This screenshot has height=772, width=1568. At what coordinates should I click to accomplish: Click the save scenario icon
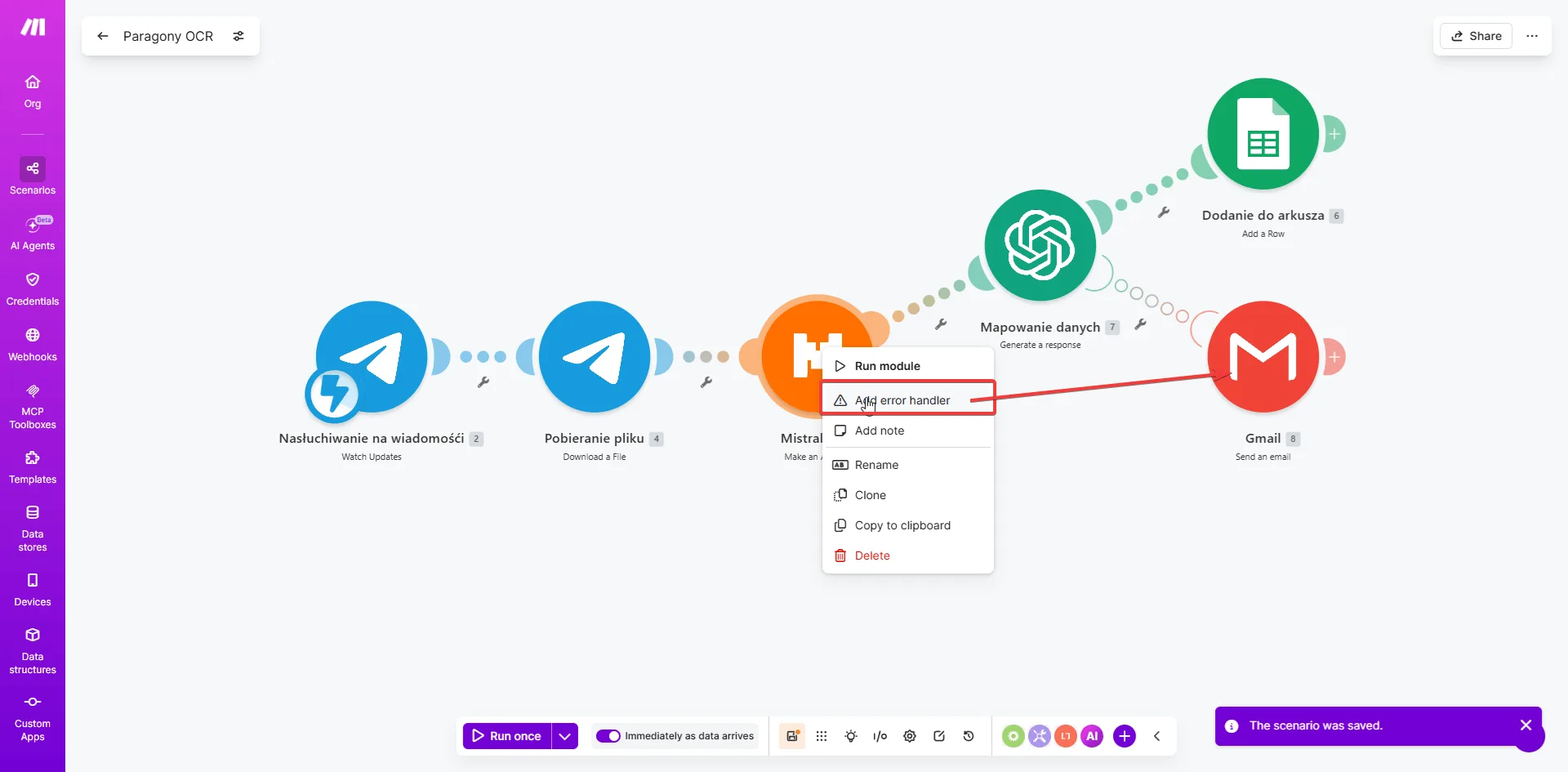[x=792, y=736]
